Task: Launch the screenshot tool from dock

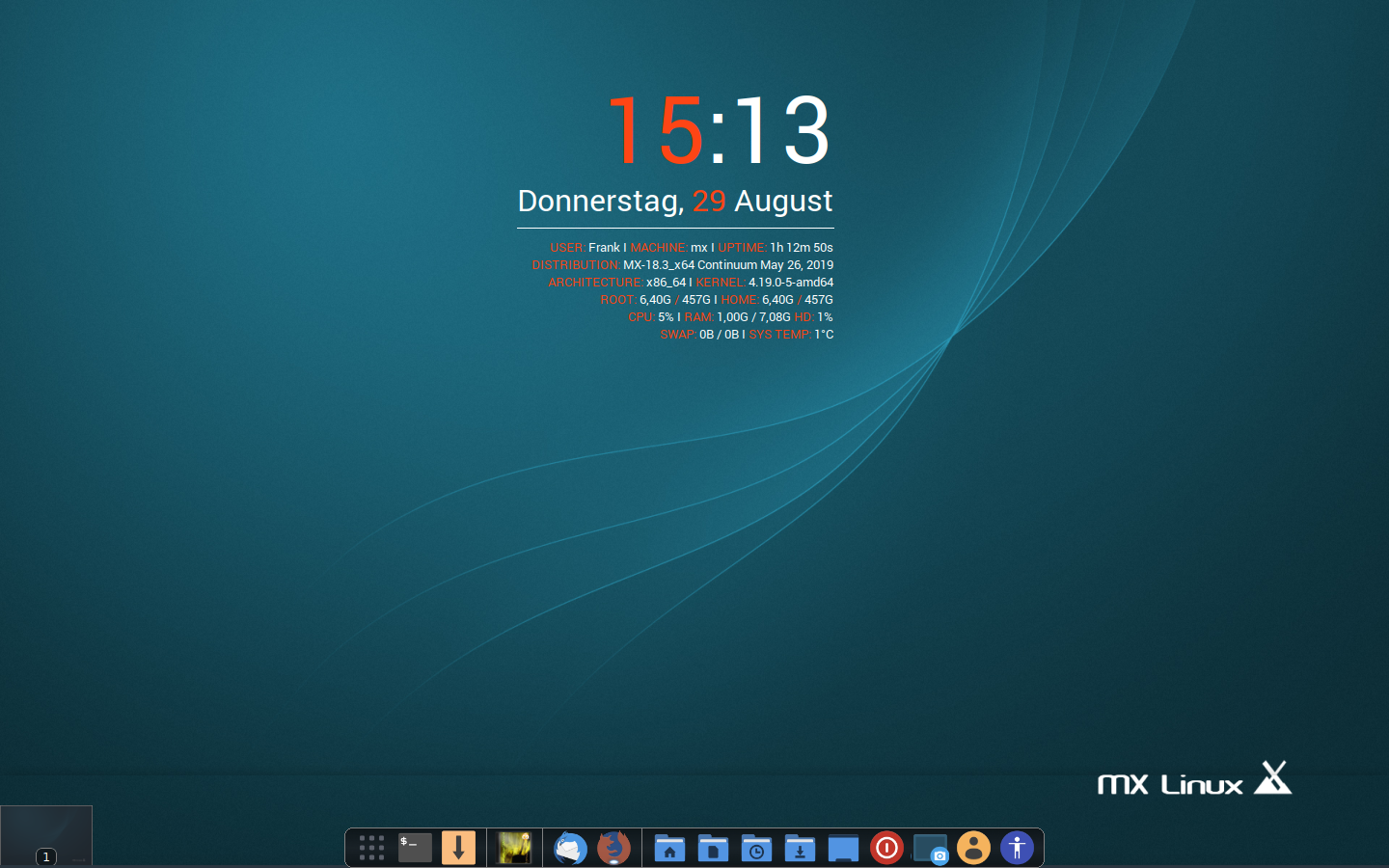Action: click(x=931, y=849)
